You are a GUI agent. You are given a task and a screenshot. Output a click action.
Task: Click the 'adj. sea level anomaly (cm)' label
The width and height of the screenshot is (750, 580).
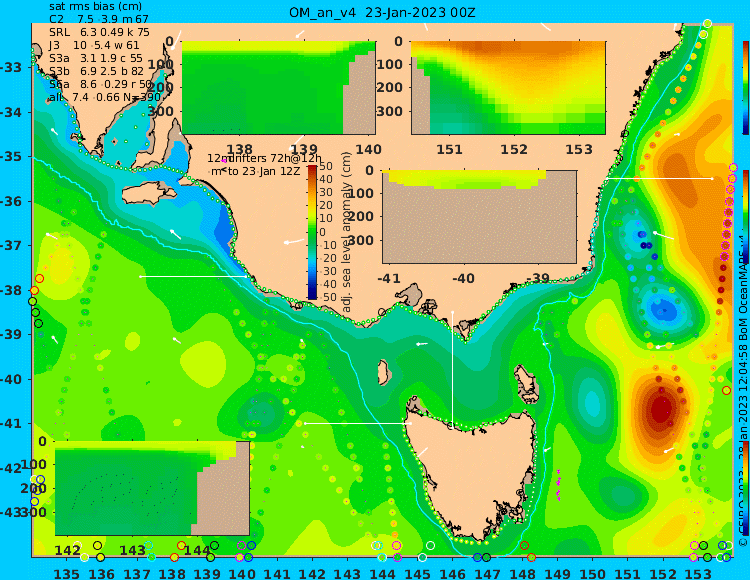pos(347,232)
